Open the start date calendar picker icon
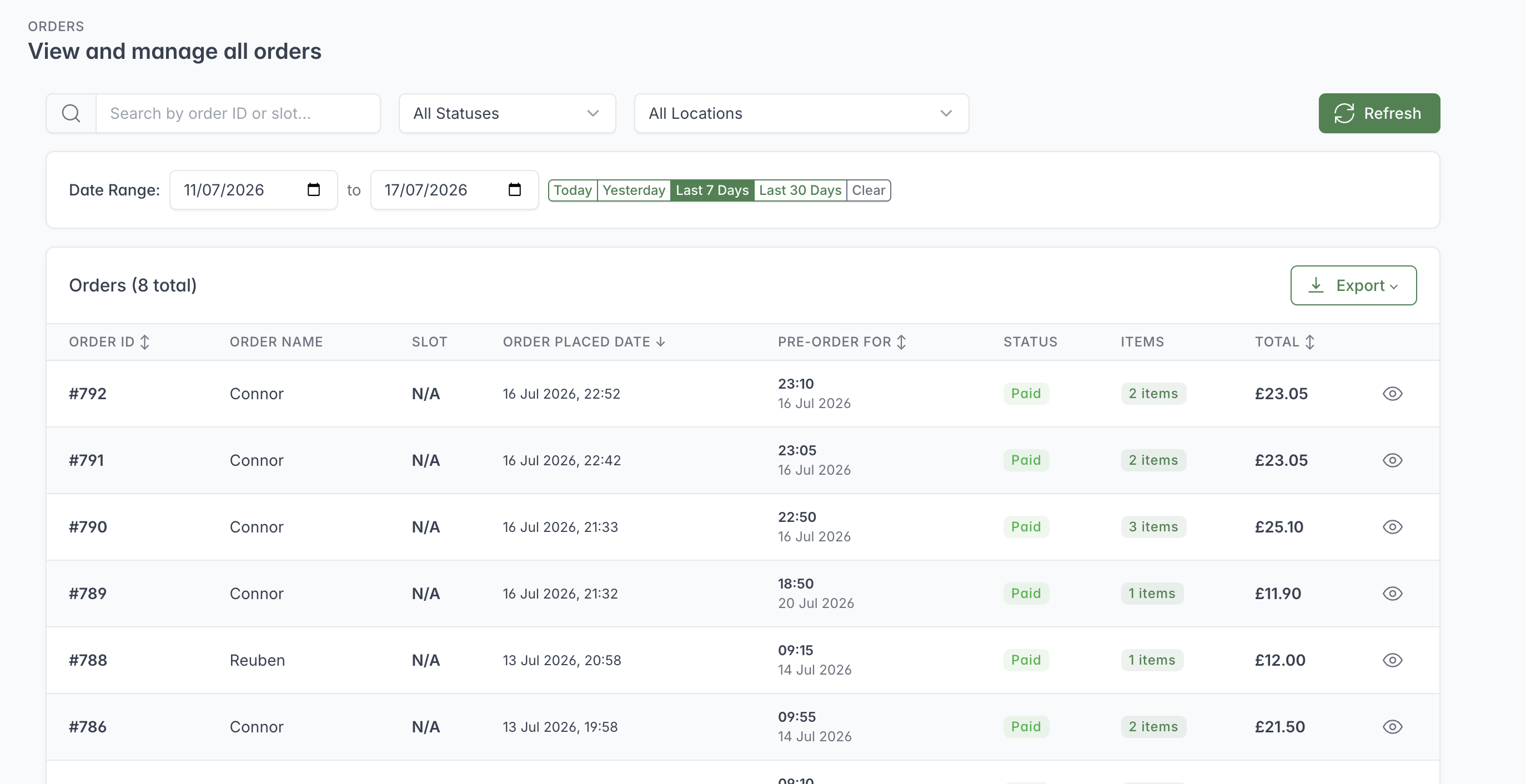 (x=313, y=189)
